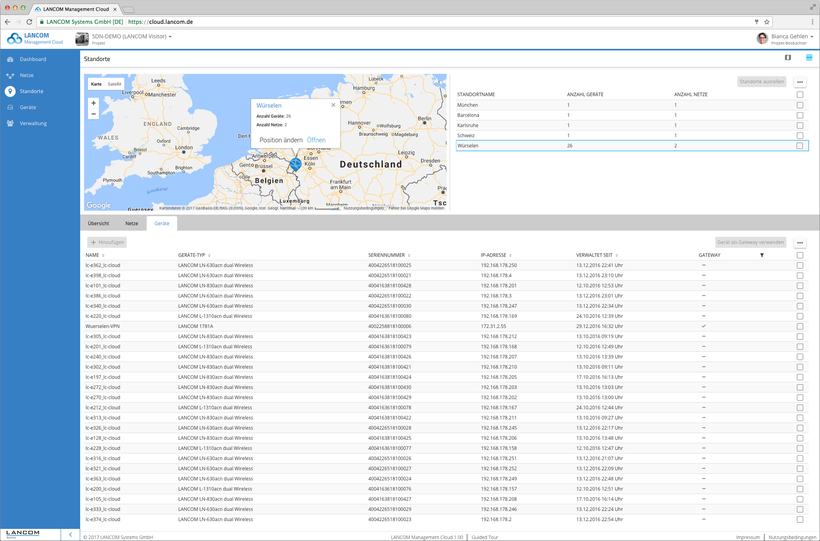Click the browser address bar

(397, 22)
